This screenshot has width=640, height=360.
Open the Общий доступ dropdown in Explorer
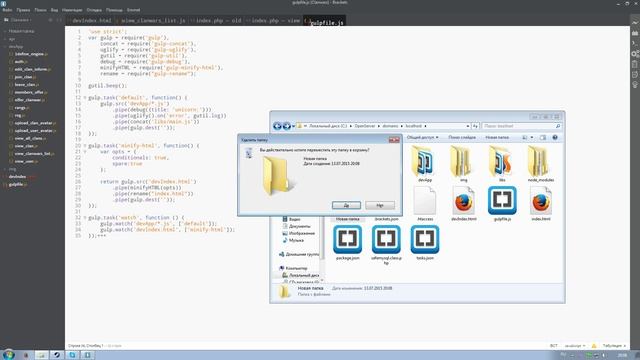point(422,138)
